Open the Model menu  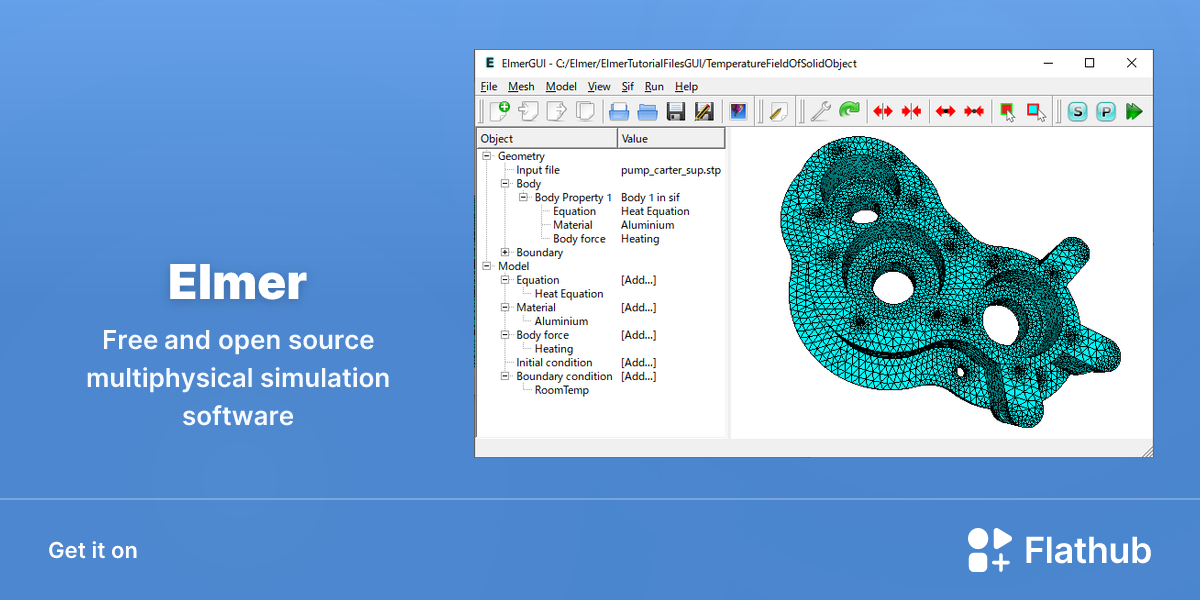click(561, 87)
